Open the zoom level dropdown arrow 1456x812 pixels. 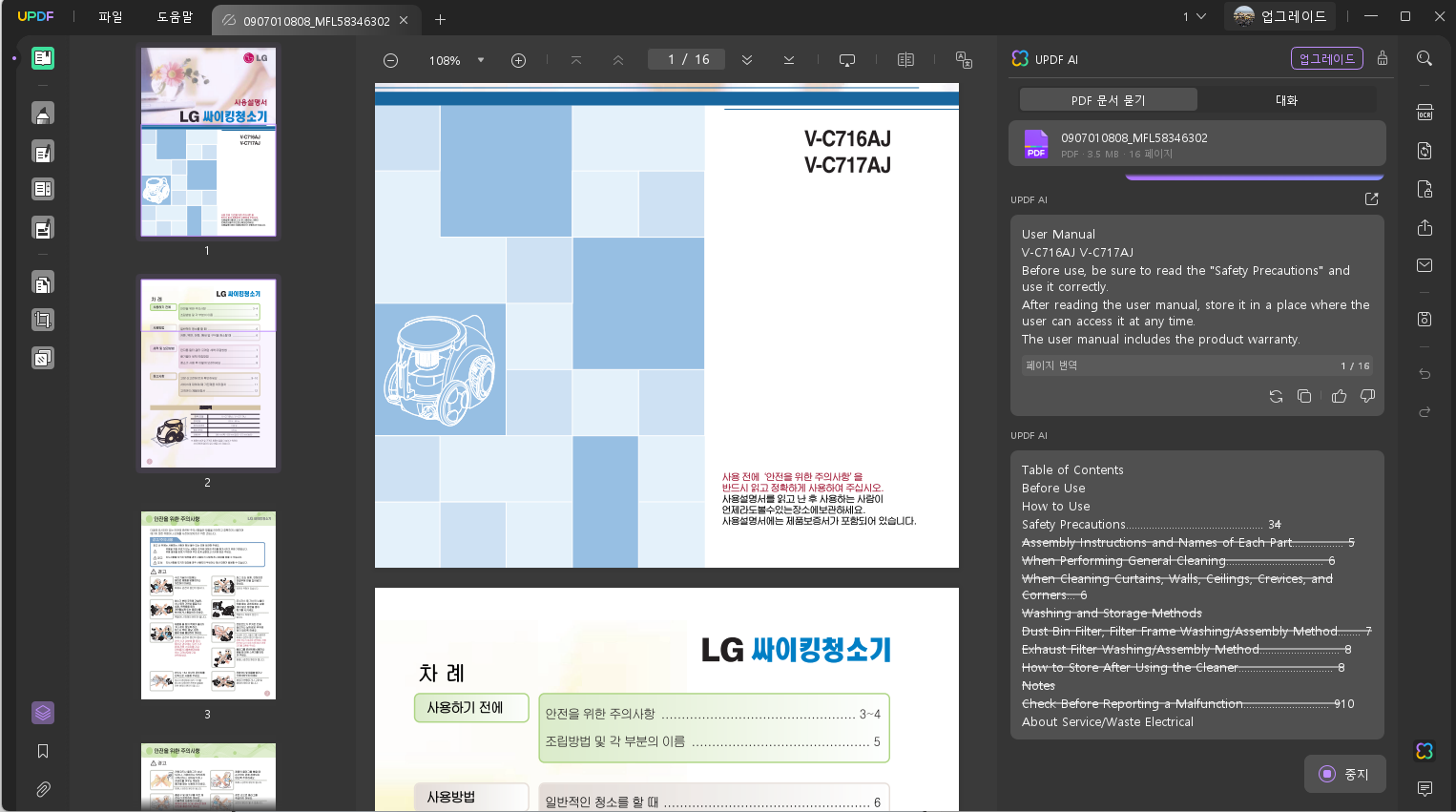pyautogui.click(x=481, y=60)
